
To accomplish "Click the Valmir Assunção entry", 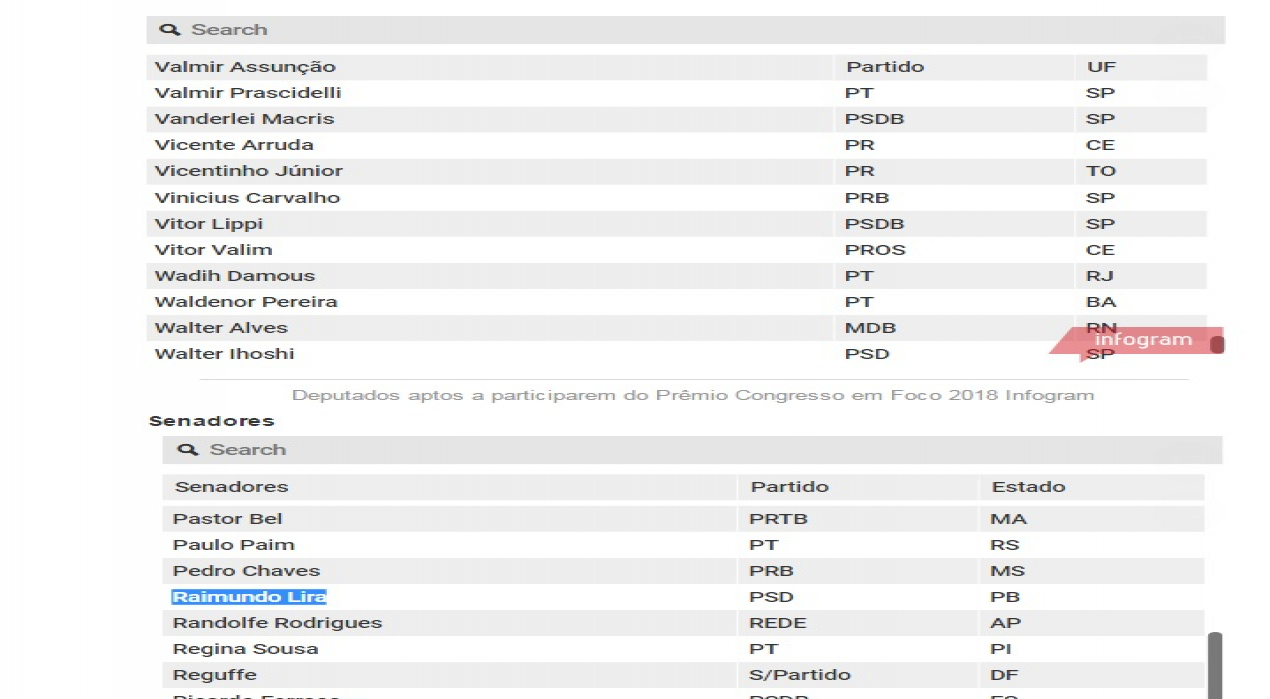I will point(245,67).
